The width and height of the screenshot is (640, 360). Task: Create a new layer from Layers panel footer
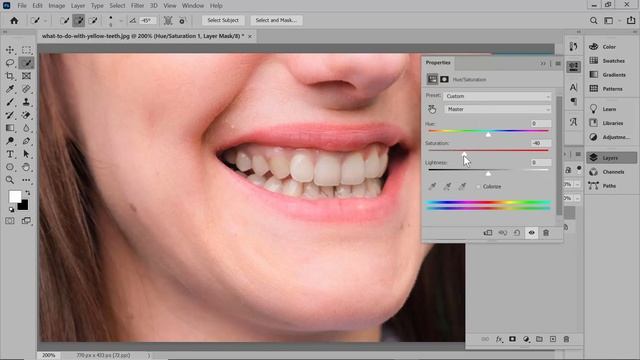pos(553,339)
